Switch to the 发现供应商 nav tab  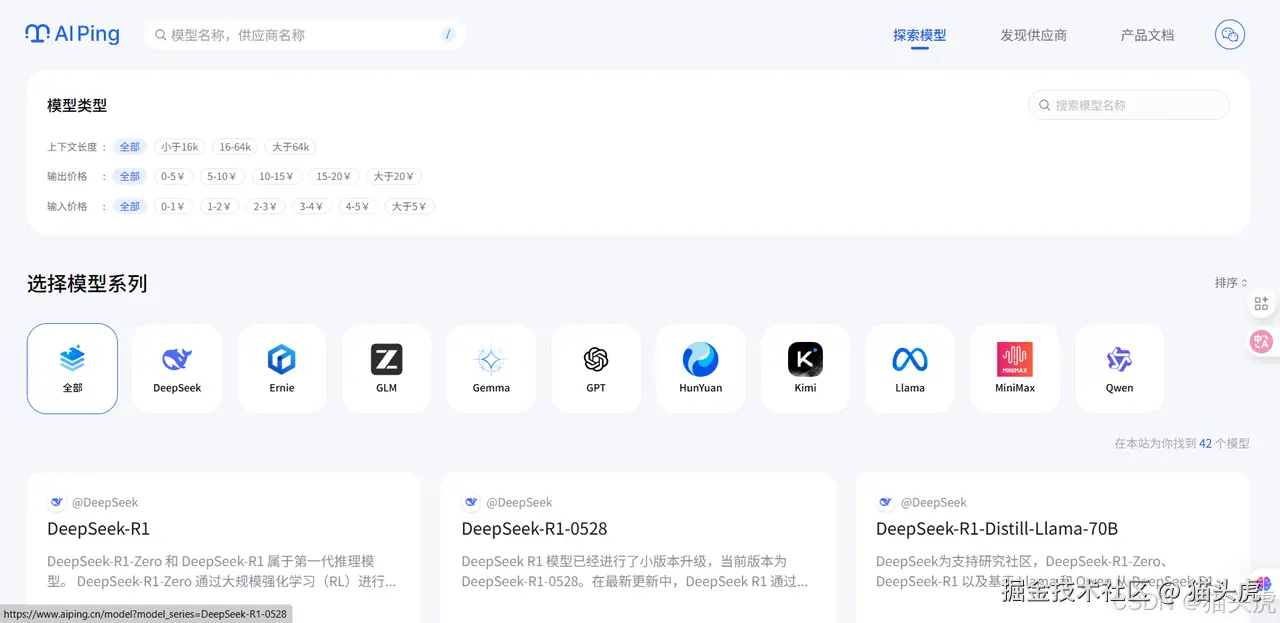click(1034, 35)
